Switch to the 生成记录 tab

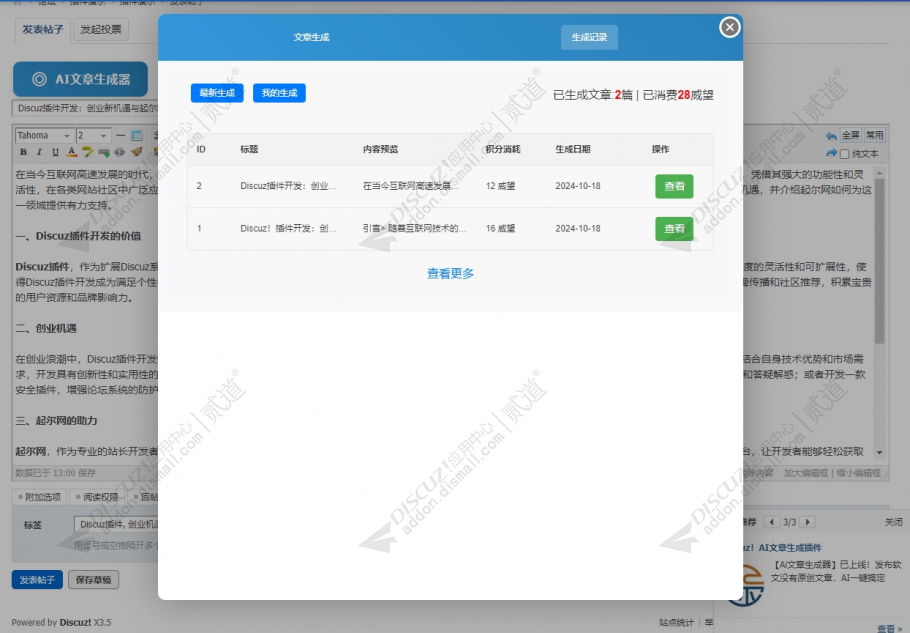click(x=589, y=37)
